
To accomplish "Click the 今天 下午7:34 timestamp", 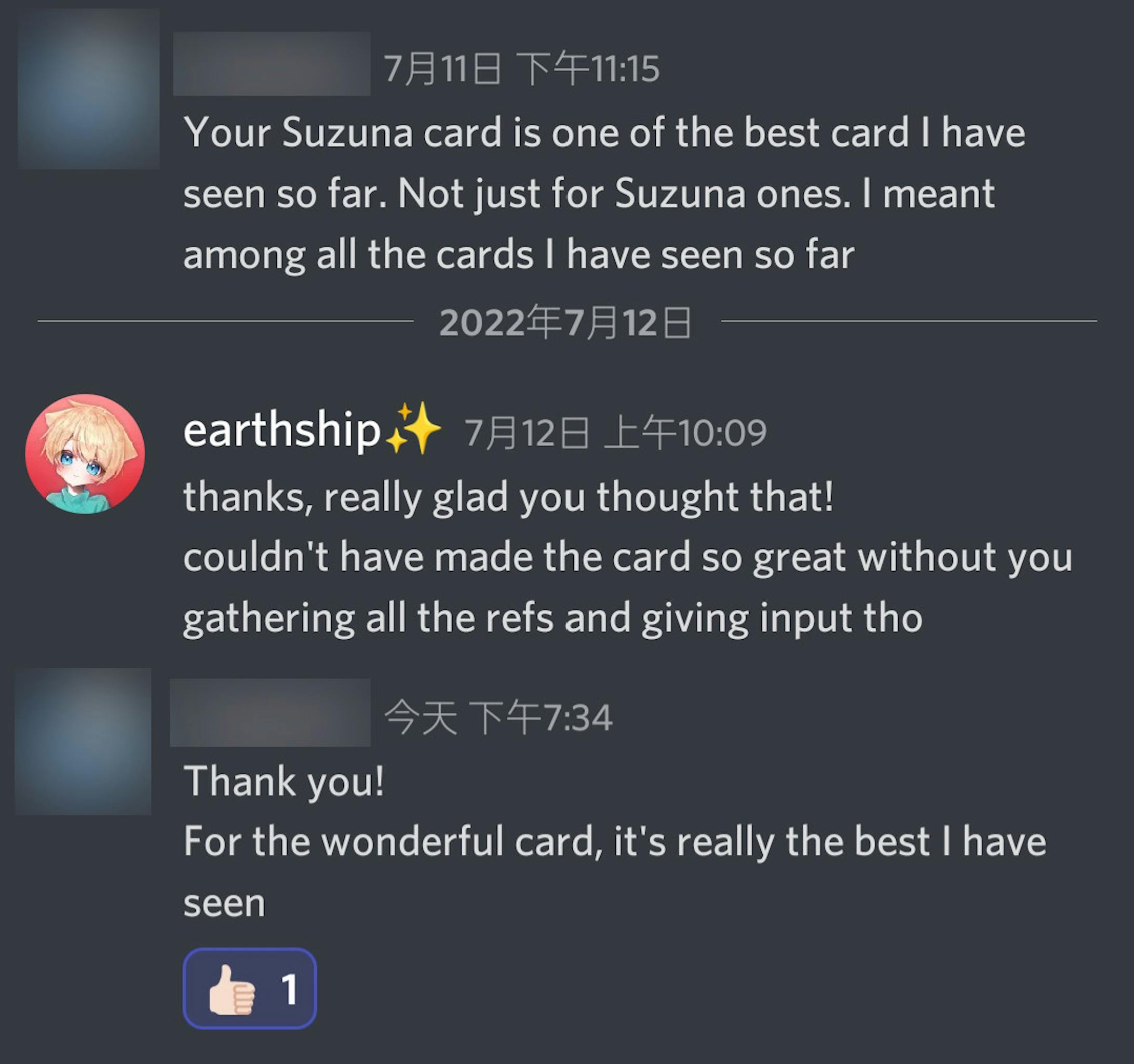I will [498, 717].
